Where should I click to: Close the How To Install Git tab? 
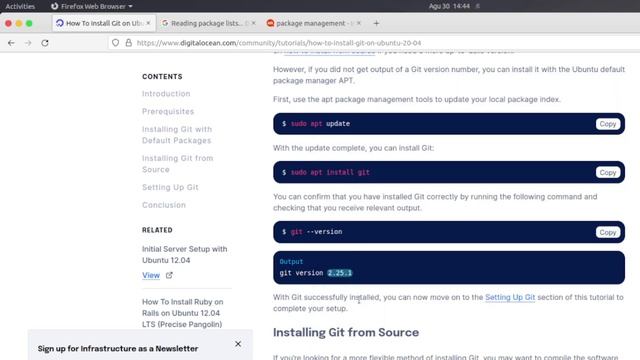(x=148, y=23)
